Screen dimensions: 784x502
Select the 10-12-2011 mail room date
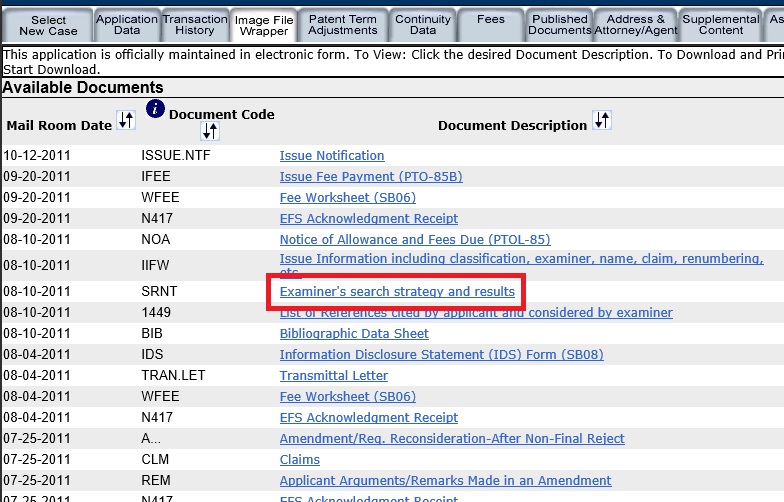coord(36,156)
